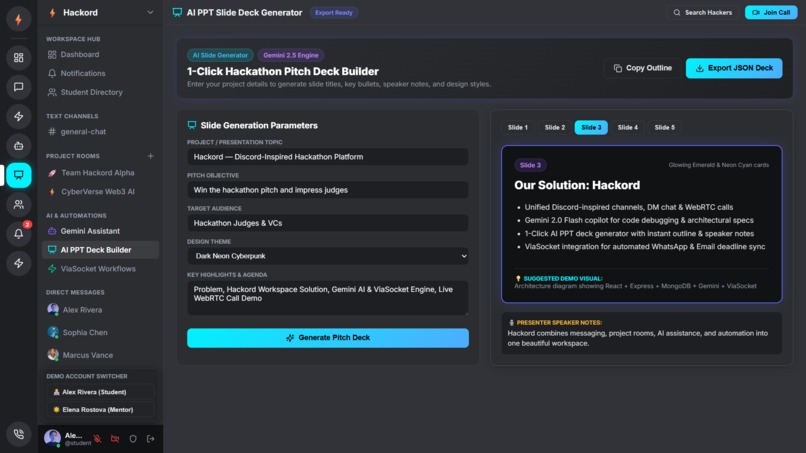Viewport: 806px width, 453px height.
Task: Click the Gemini 2.5 Engine tag
Action: pos(290,55)
